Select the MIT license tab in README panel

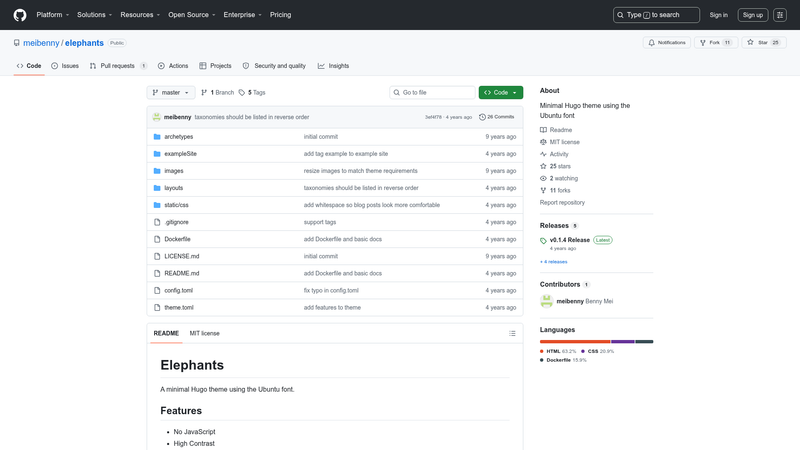(205, 333)
